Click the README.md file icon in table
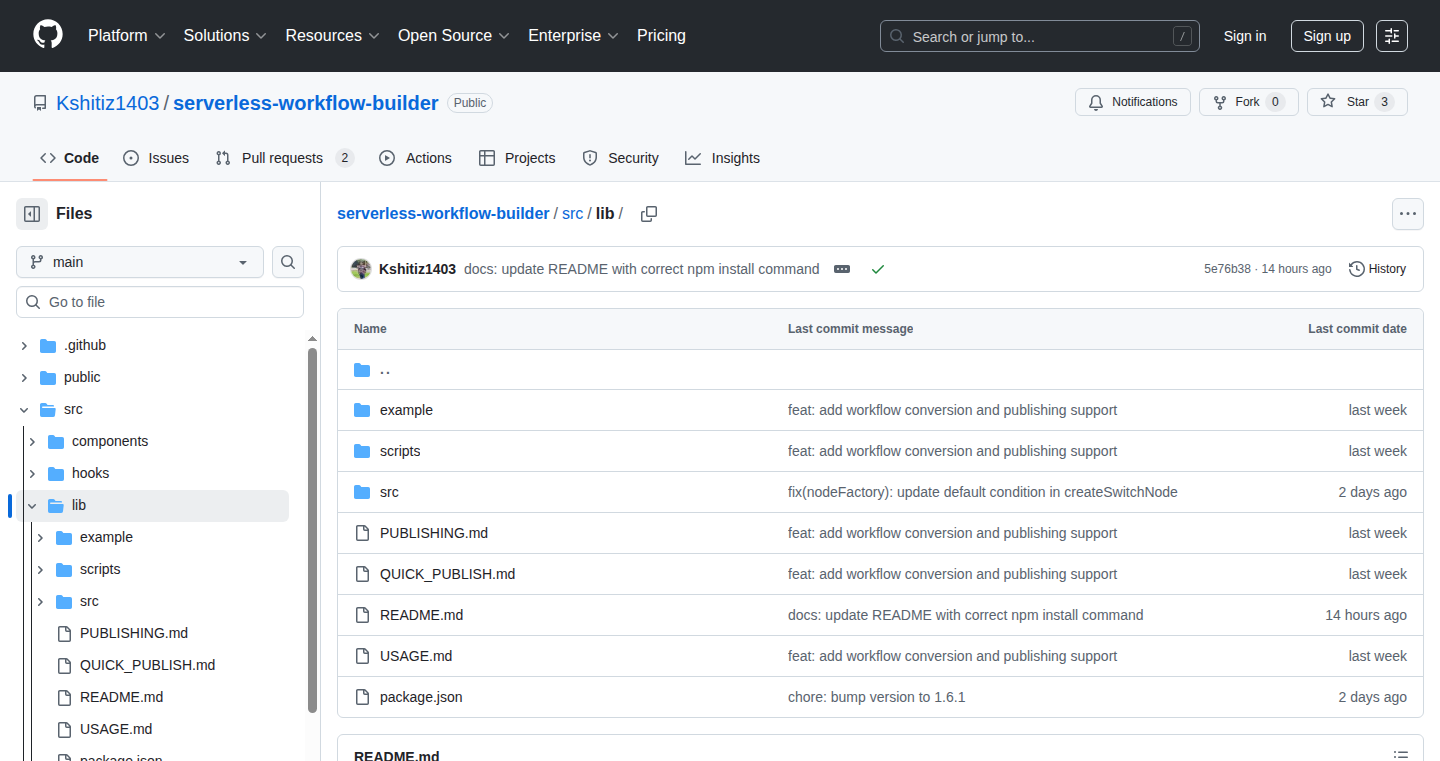 [x=362, y=615]
